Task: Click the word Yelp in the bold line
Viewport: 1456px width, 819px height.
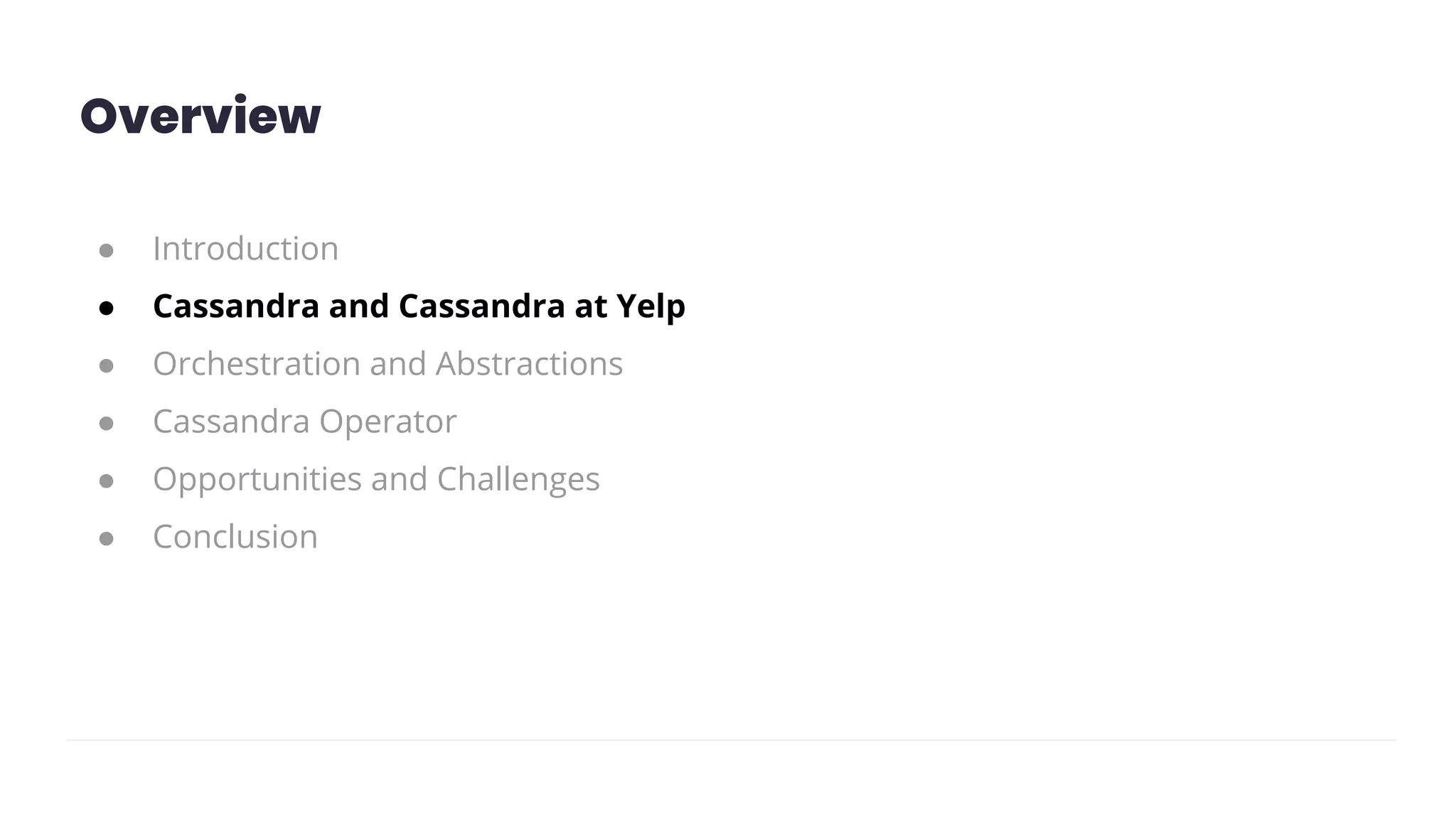Action: (651, 307)
